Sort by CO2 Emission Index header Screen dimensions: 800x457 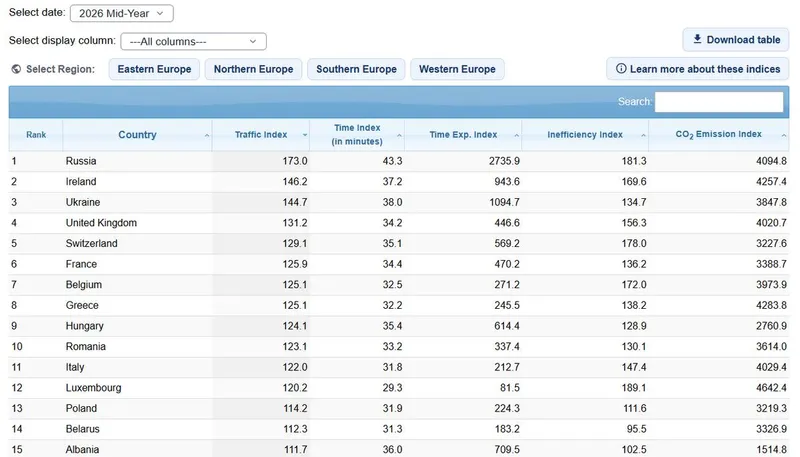718,135
